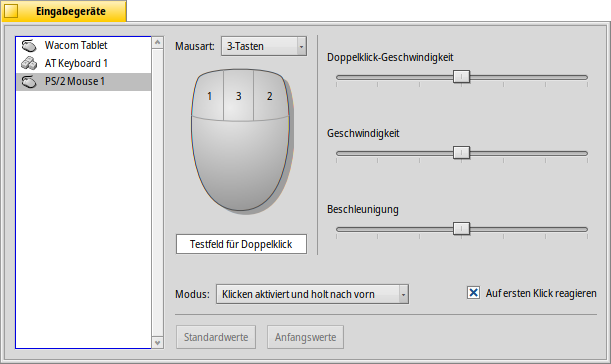Open the Mausart dropdown showing 3-Tasten
Viewport: 611px width, 364px height.
point(264,46)
